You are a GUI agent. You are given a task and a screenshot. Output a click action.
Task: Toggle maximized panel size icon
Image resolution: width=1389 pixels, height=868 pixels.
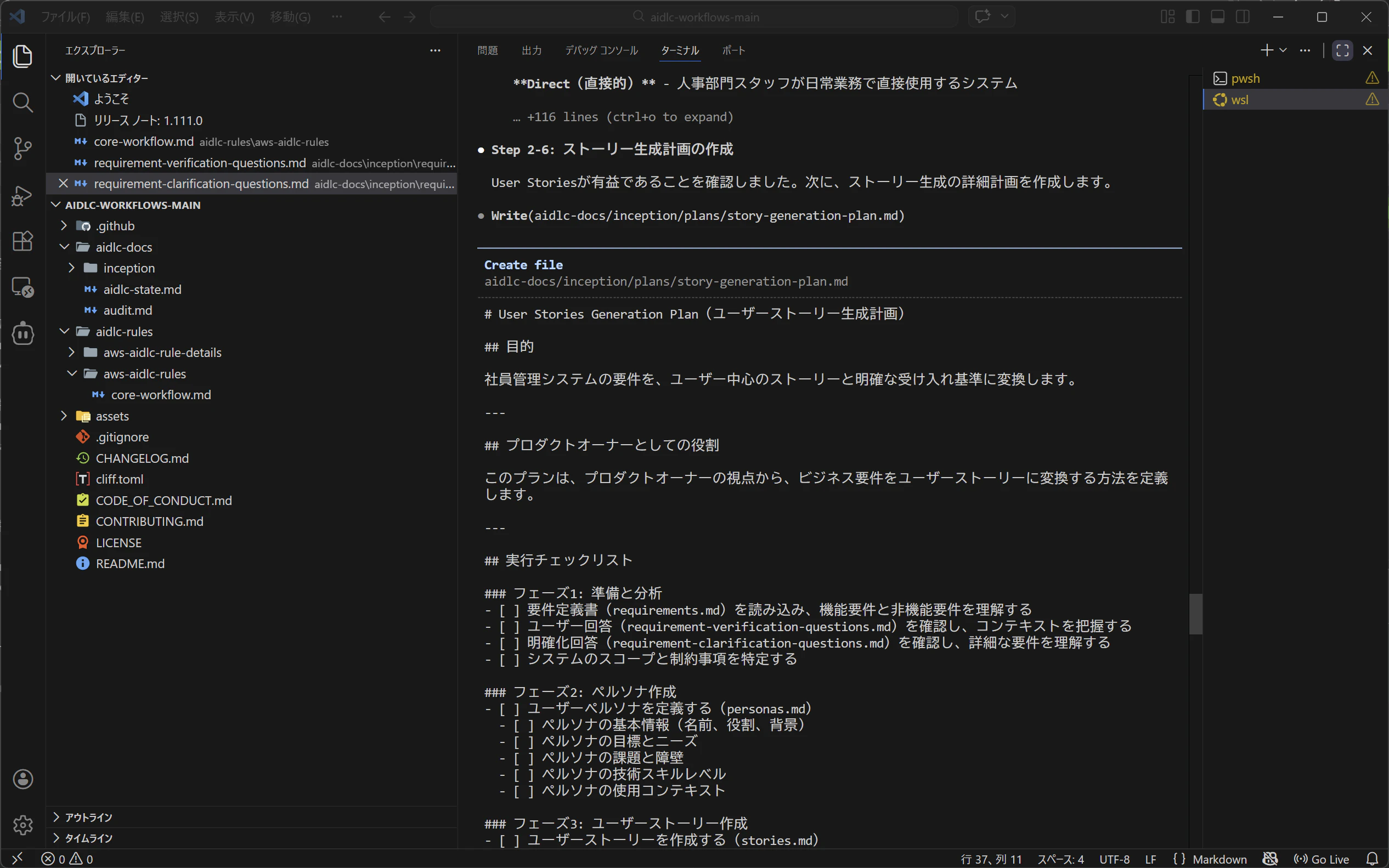click(x=1342, y=50)
